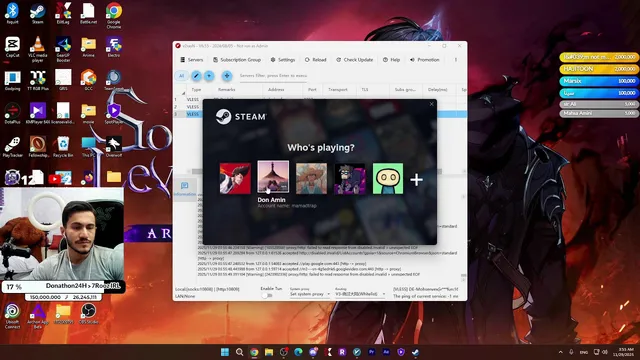Viewport: 640px width, 360px height.
Task: Open KMPlayer 64X desktop shortcut
Action: coord(38,113)
